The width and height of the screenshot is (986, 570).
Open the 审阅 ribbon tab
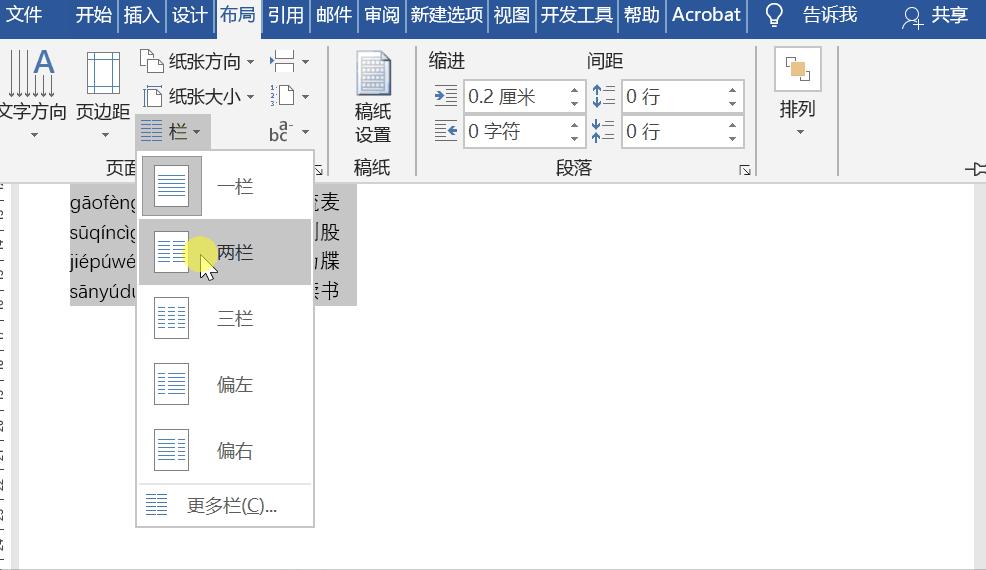382,14
